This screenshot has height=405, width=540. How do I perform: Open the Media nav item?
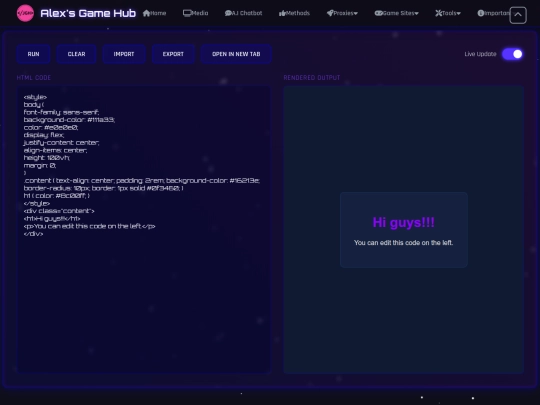pyautogui.click(x=196, y=13)
